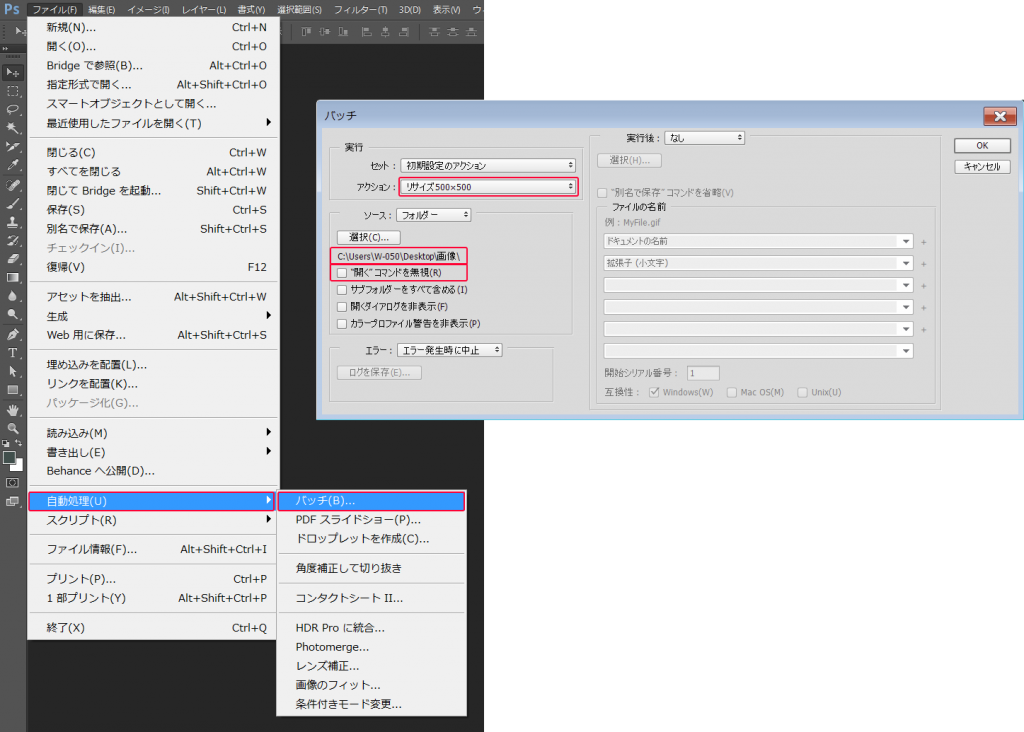The image size is (1024, 732).
Task: Click the foreground color swatch
Action: (x=9, y=458)
